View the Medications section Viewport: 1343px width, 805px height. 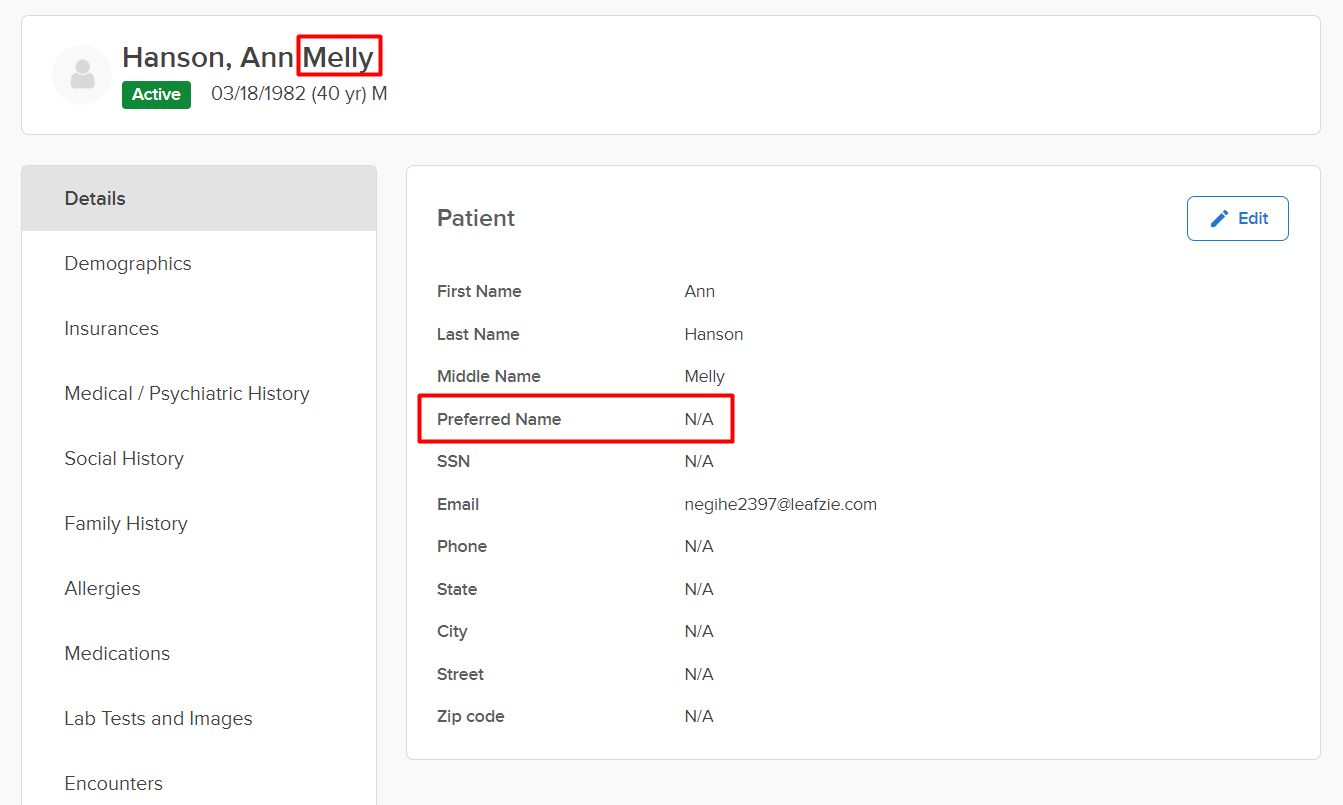199,653
